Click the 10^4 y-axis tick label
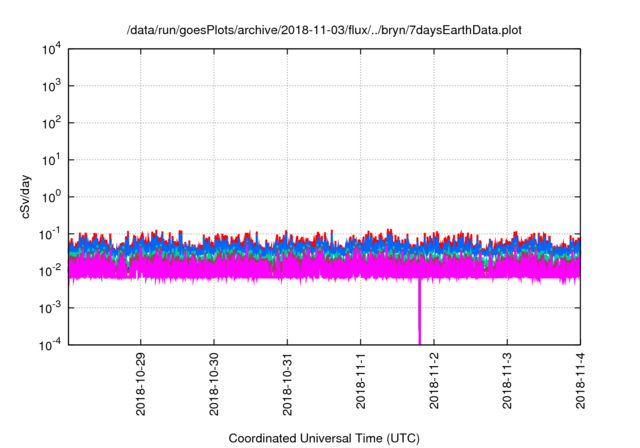Image resolution: width=640 pixels, height=448 pixels. point(52,49)
